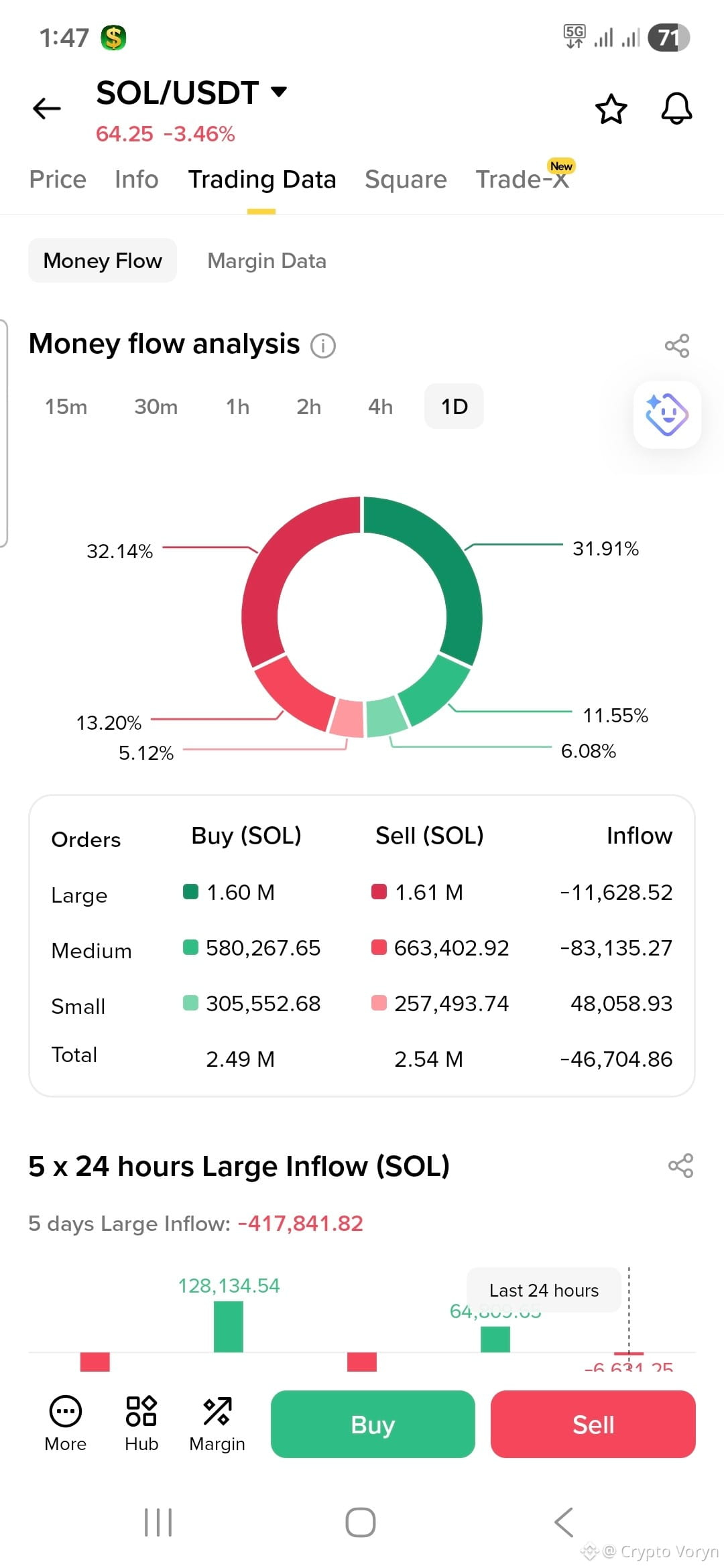
Task: Tap the green Buy button
Action: 373,1424
